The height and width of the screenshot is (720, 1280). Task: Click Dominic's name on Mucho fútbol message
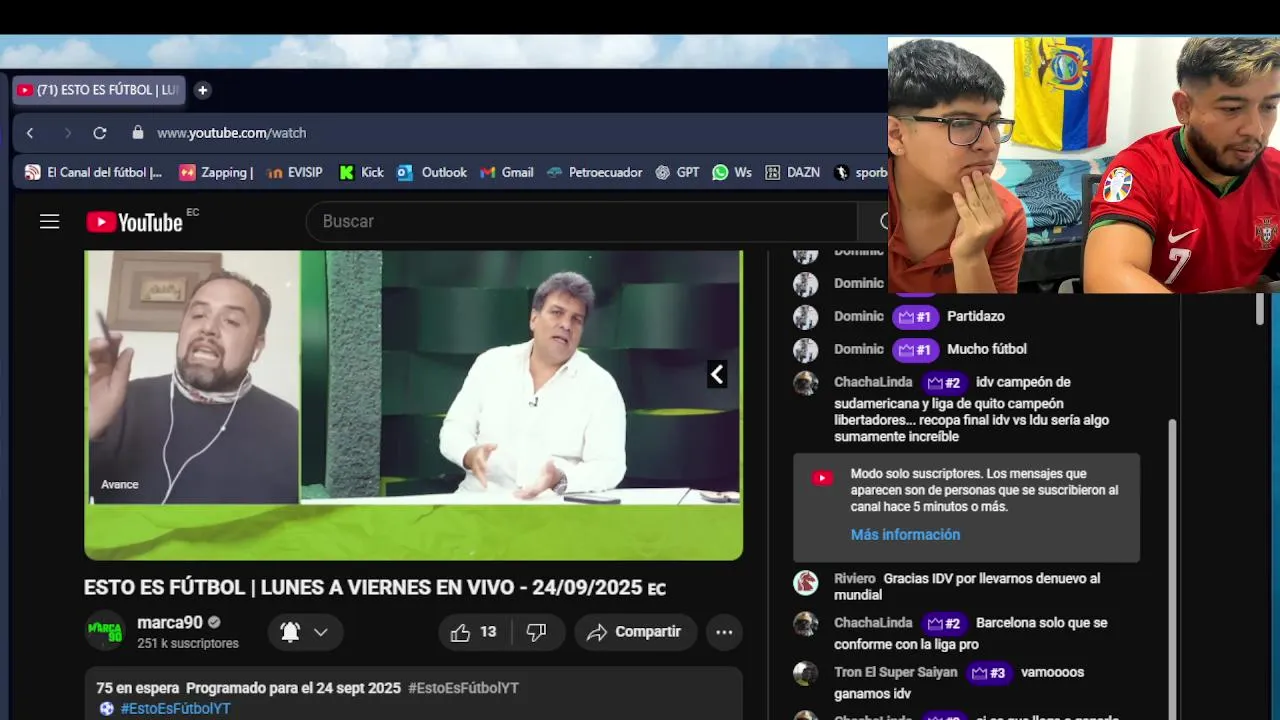(x=859, y=349)
